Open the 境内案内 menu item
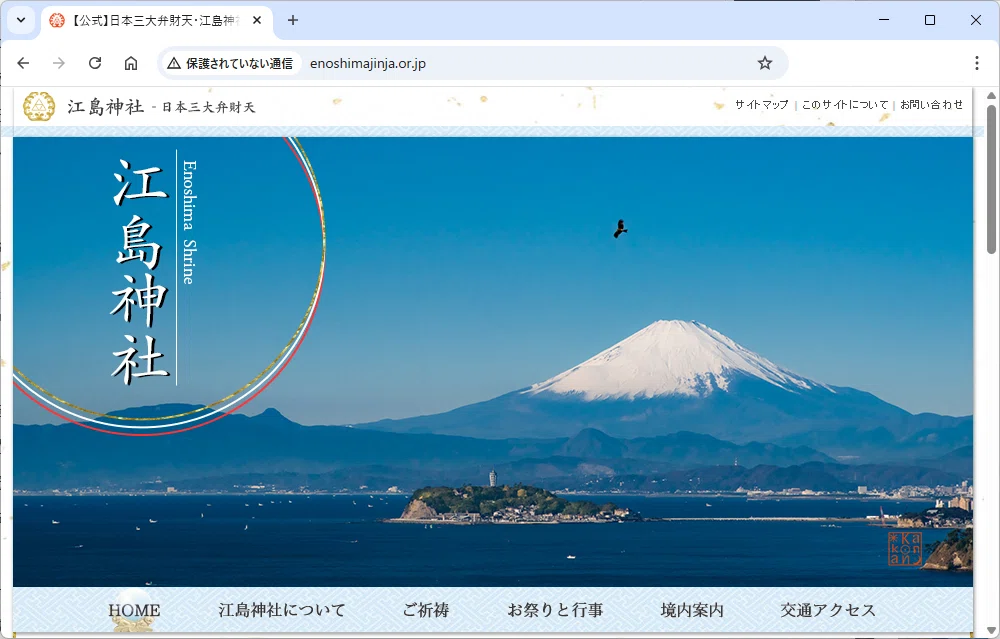The image size is (1000, 639). (x=692, y=610)
